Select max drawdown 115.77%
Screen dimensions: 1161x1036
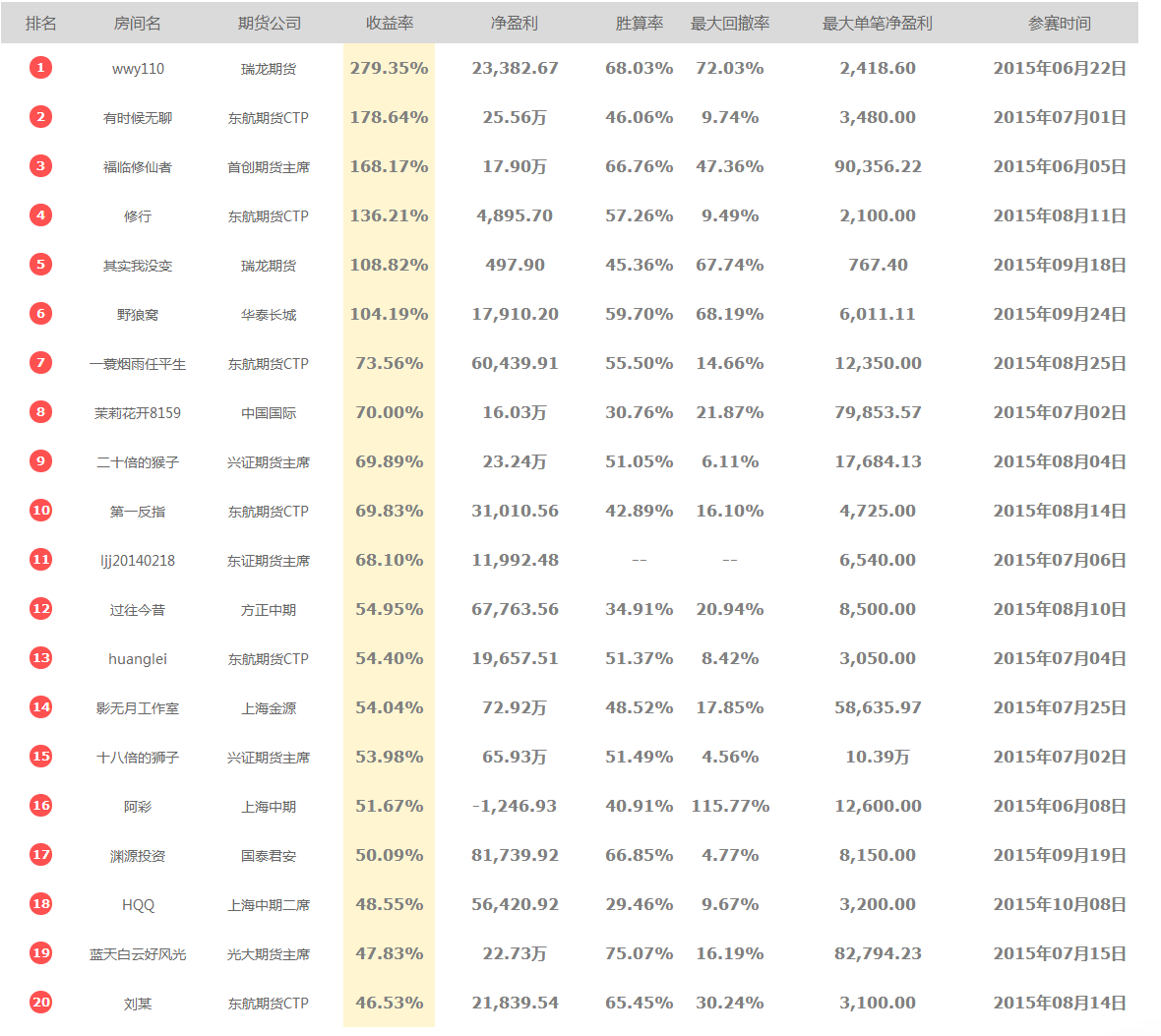tap(730, 806)
